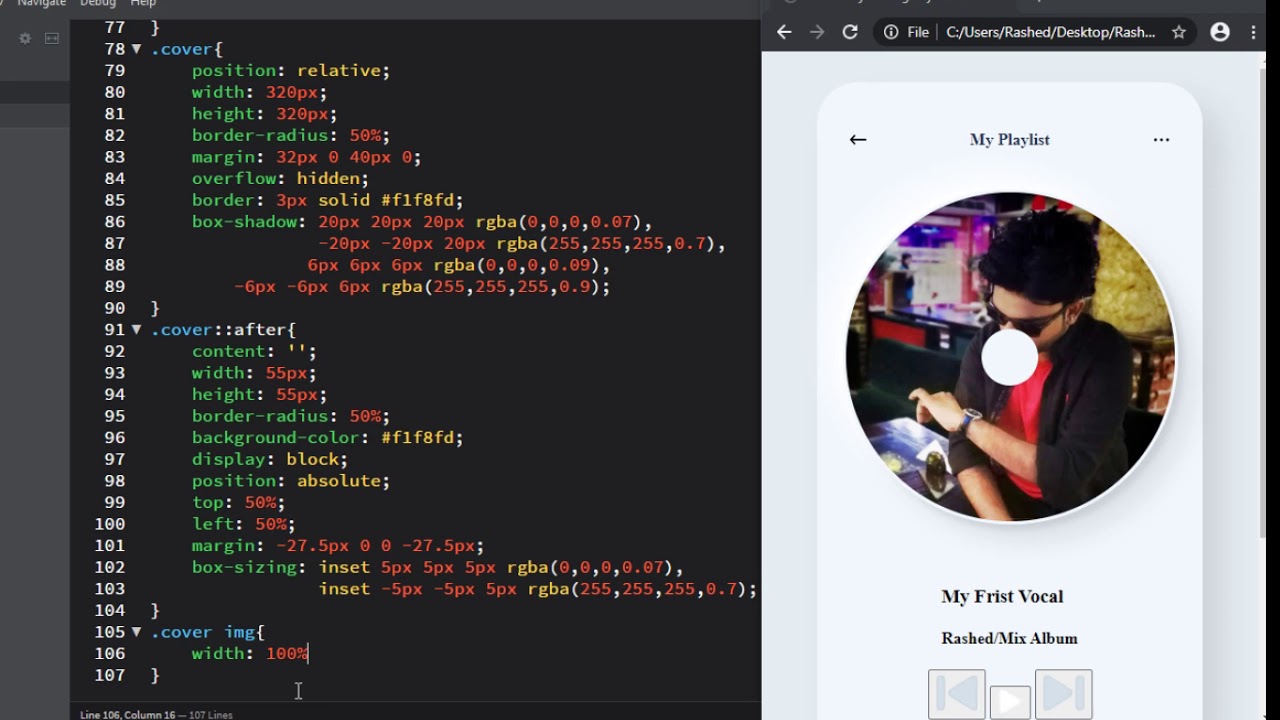1280x720 pixels.
Task: Click 'width: 100%' on line 106
Action: [250, 653]
